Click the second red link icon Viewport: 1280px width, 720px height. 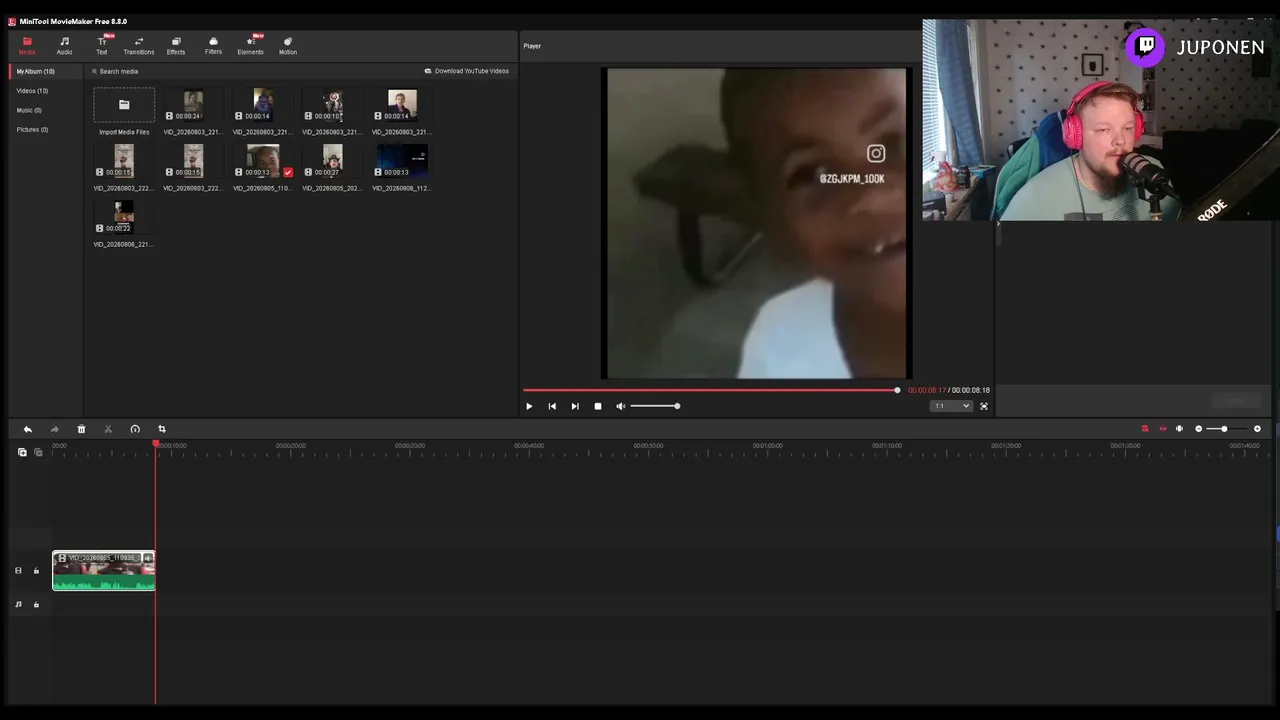pos(1162,429)
